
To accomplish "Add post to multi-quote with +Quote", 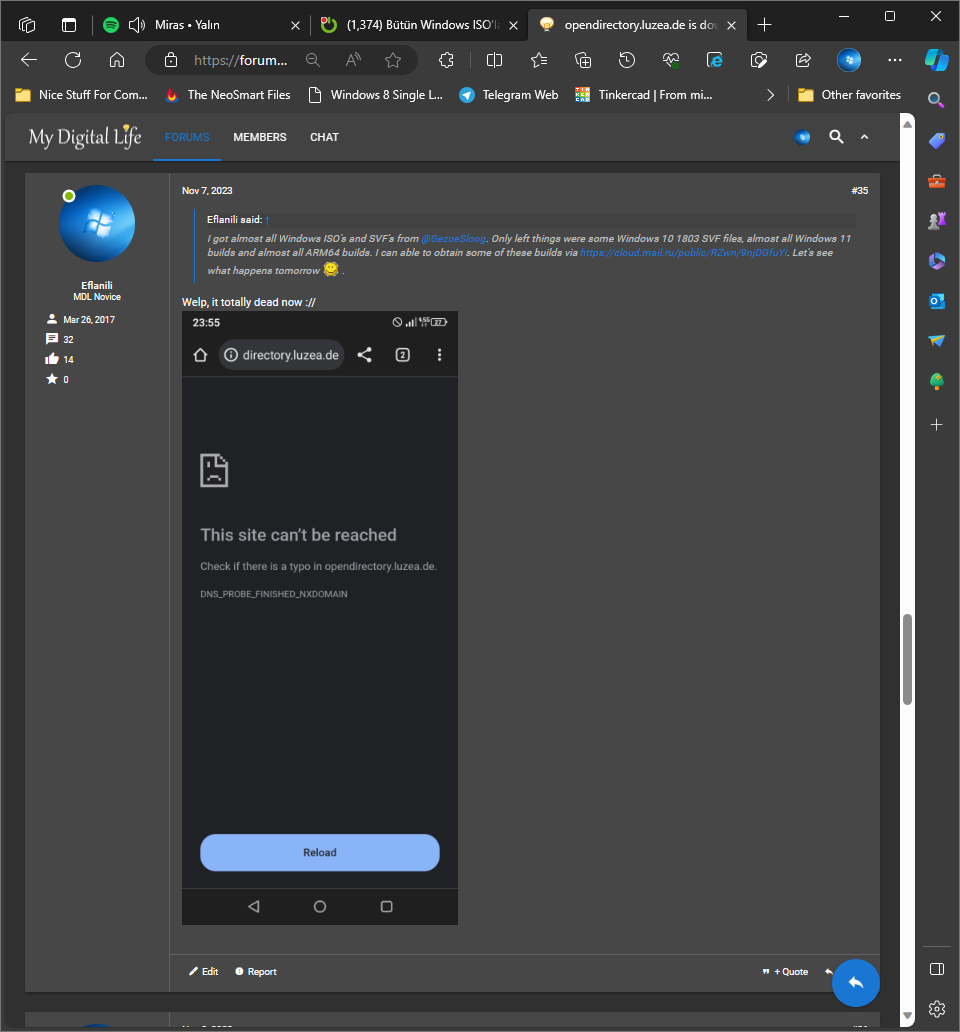I will (785, 971).
